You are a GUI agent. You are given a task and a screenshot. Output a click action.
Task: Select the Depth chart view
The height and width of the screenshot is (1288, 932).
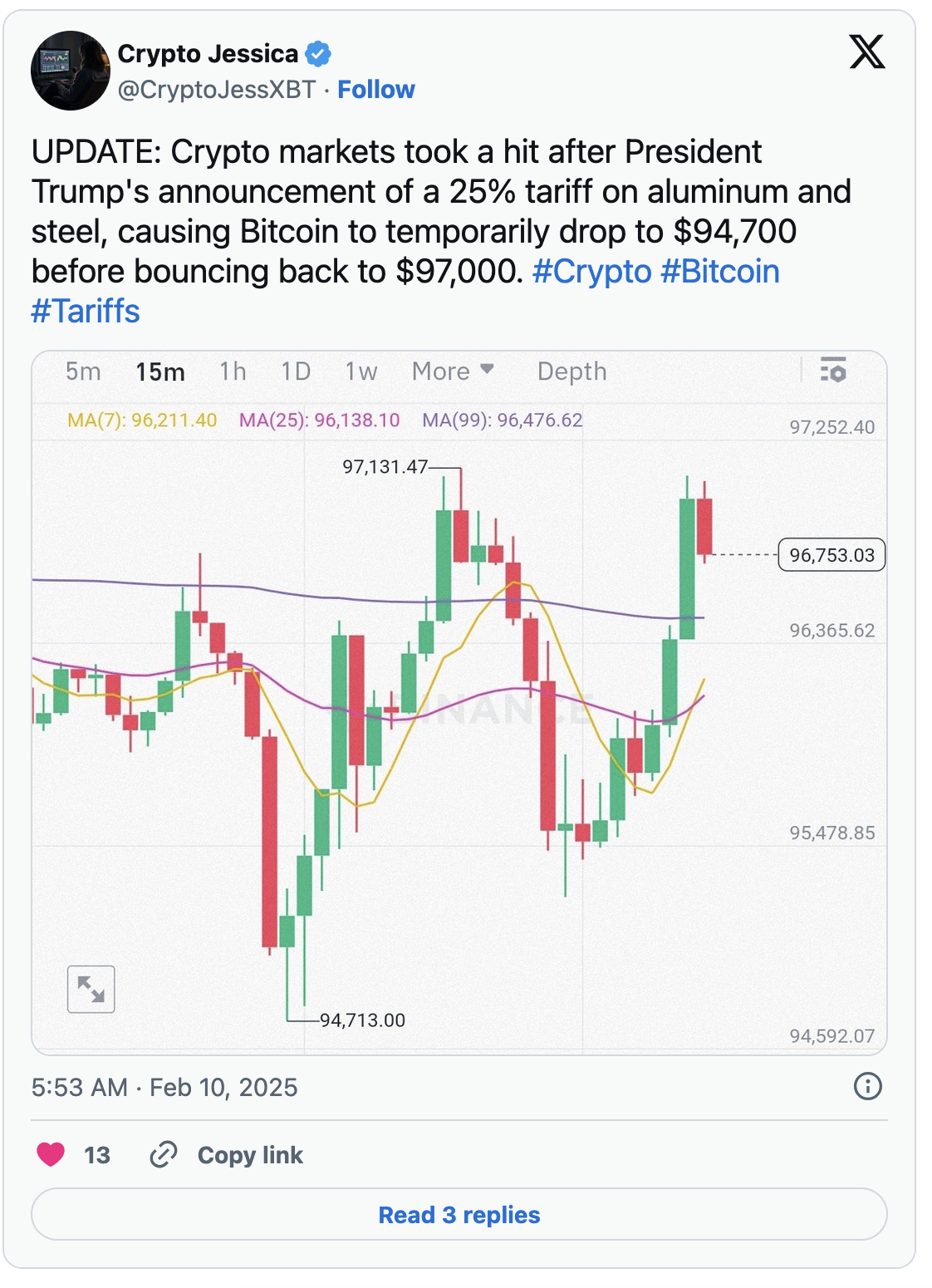click(x=571, y=372)
